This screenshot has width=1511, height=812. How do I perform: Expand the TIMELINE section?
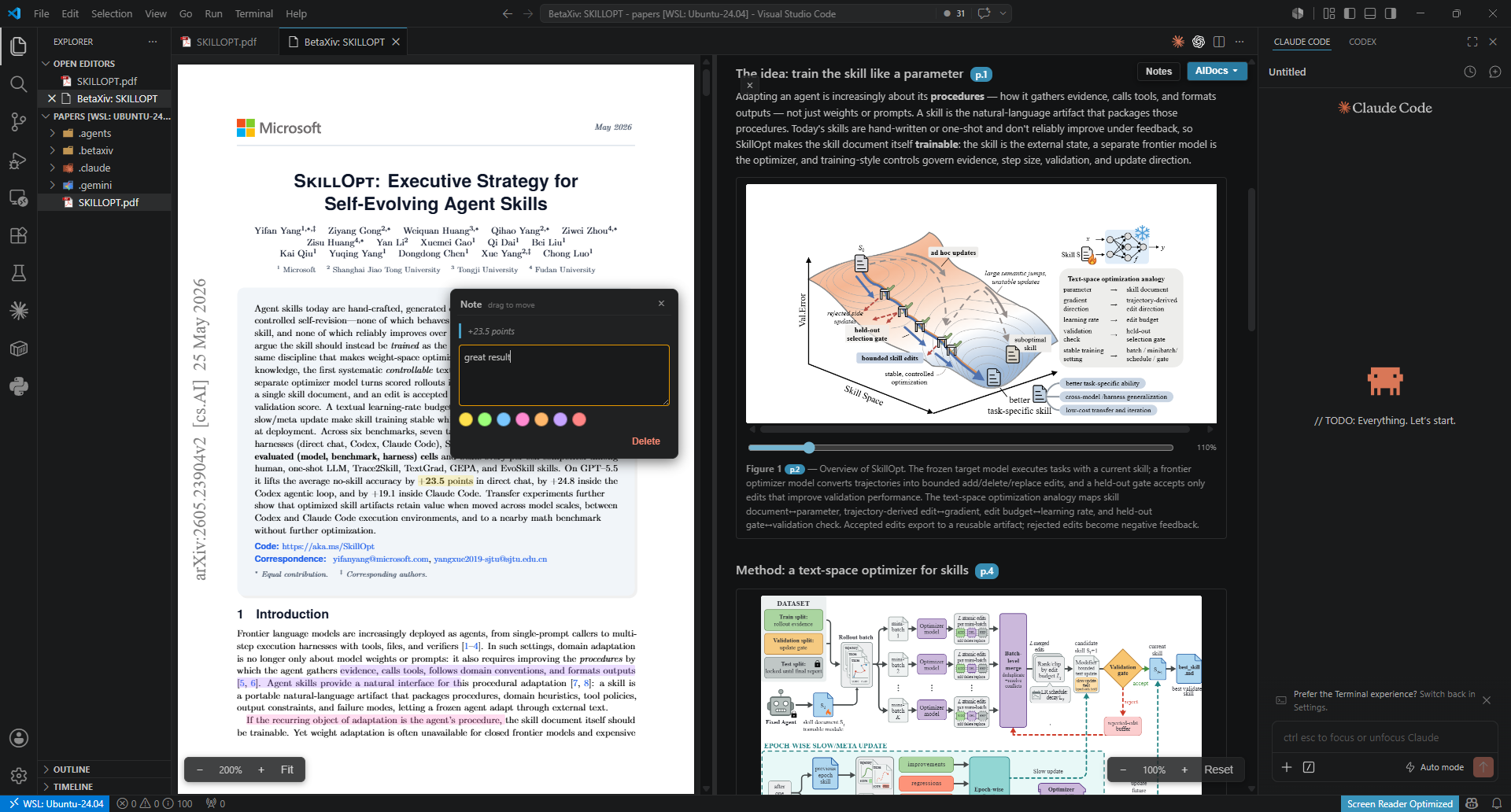click(73, 787)
